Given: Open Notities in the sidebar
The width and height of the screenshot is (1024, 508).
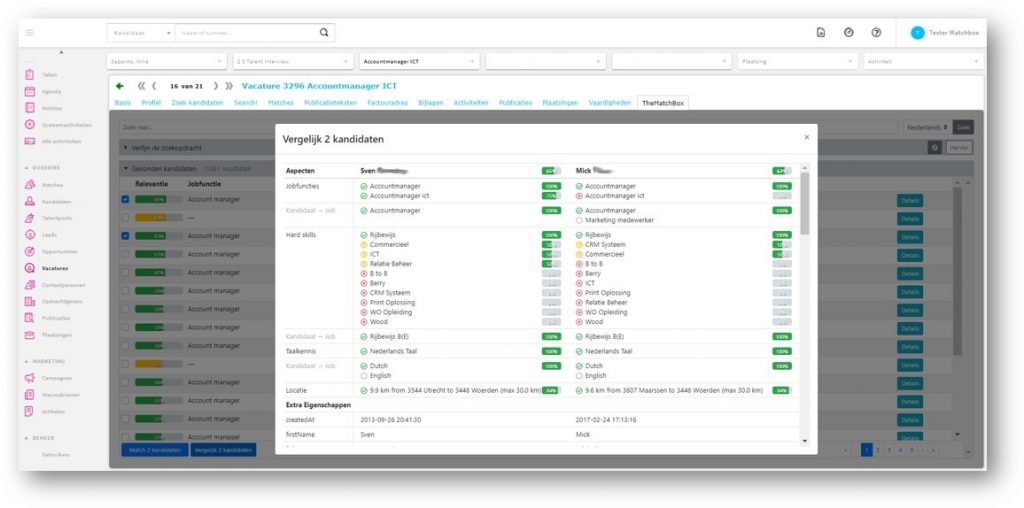Looking at the screenshot, I should pos(52,108).
